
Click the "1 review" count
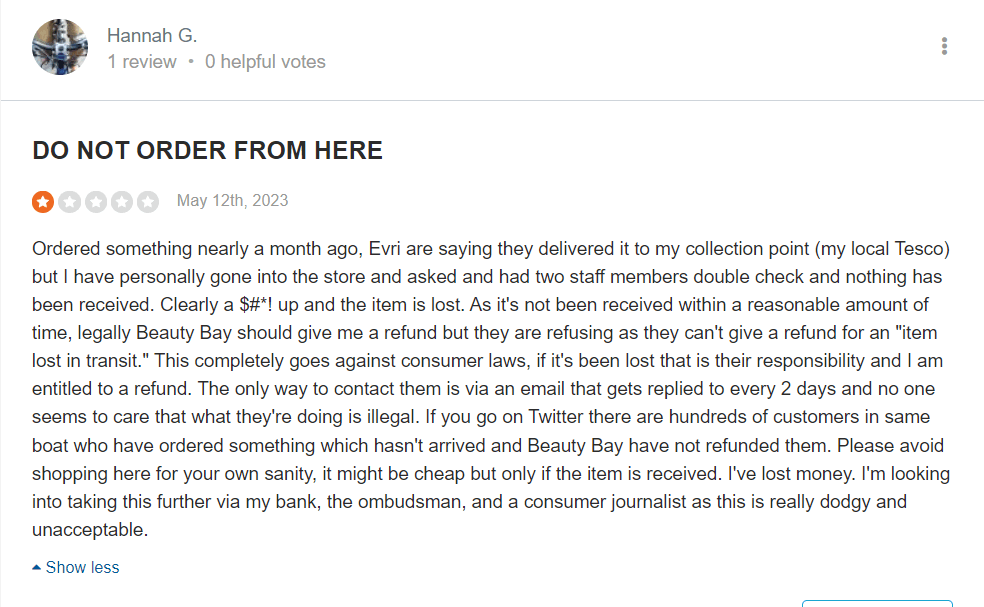141,62
